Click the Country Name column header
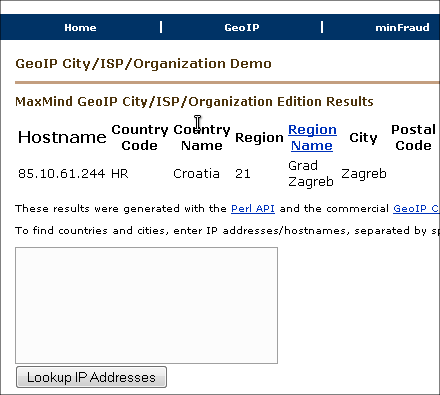 click(x=202, y=137)
